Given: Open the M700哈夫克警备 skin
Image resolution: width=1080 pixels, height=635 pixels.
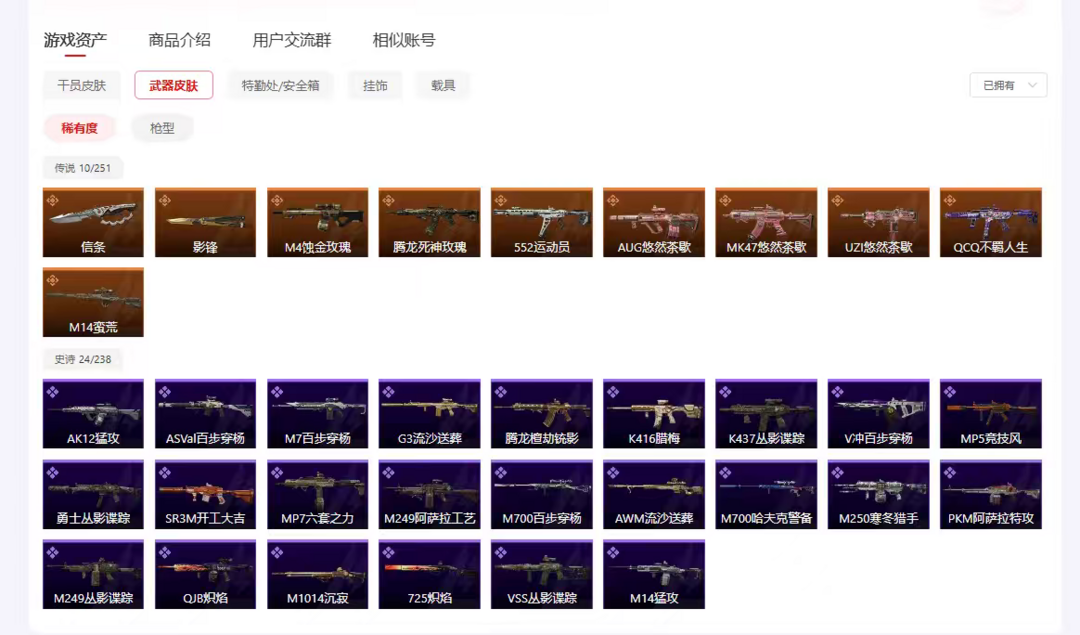Looking at the screenshot, I should [766, 495].
